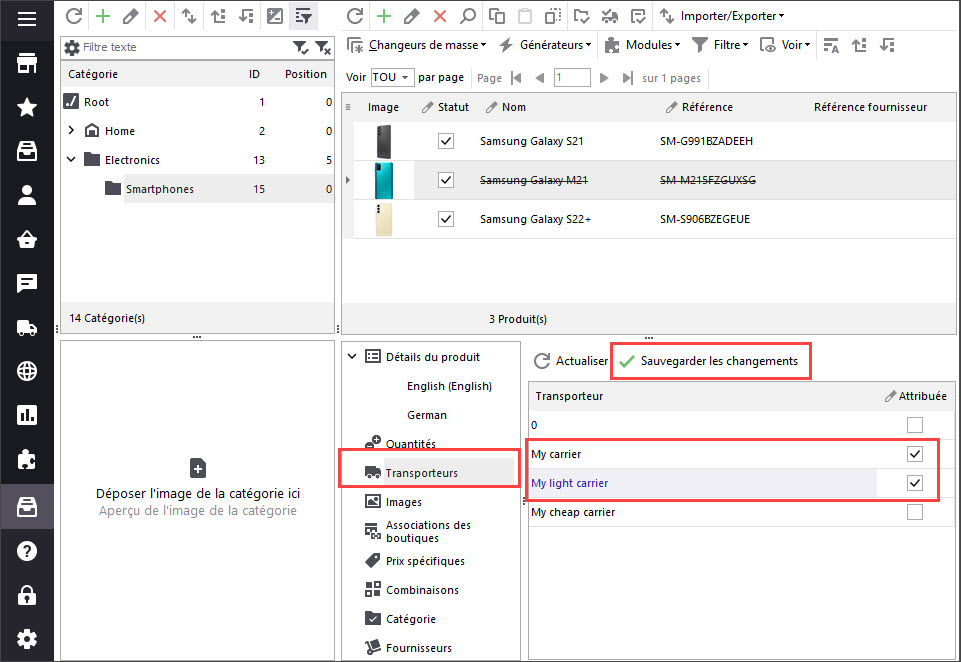The width and height of the screenshot is (961, 662).
Task: Toggle status checkbox for Samsung Galaxy S22+
Action: pos(446,219)
